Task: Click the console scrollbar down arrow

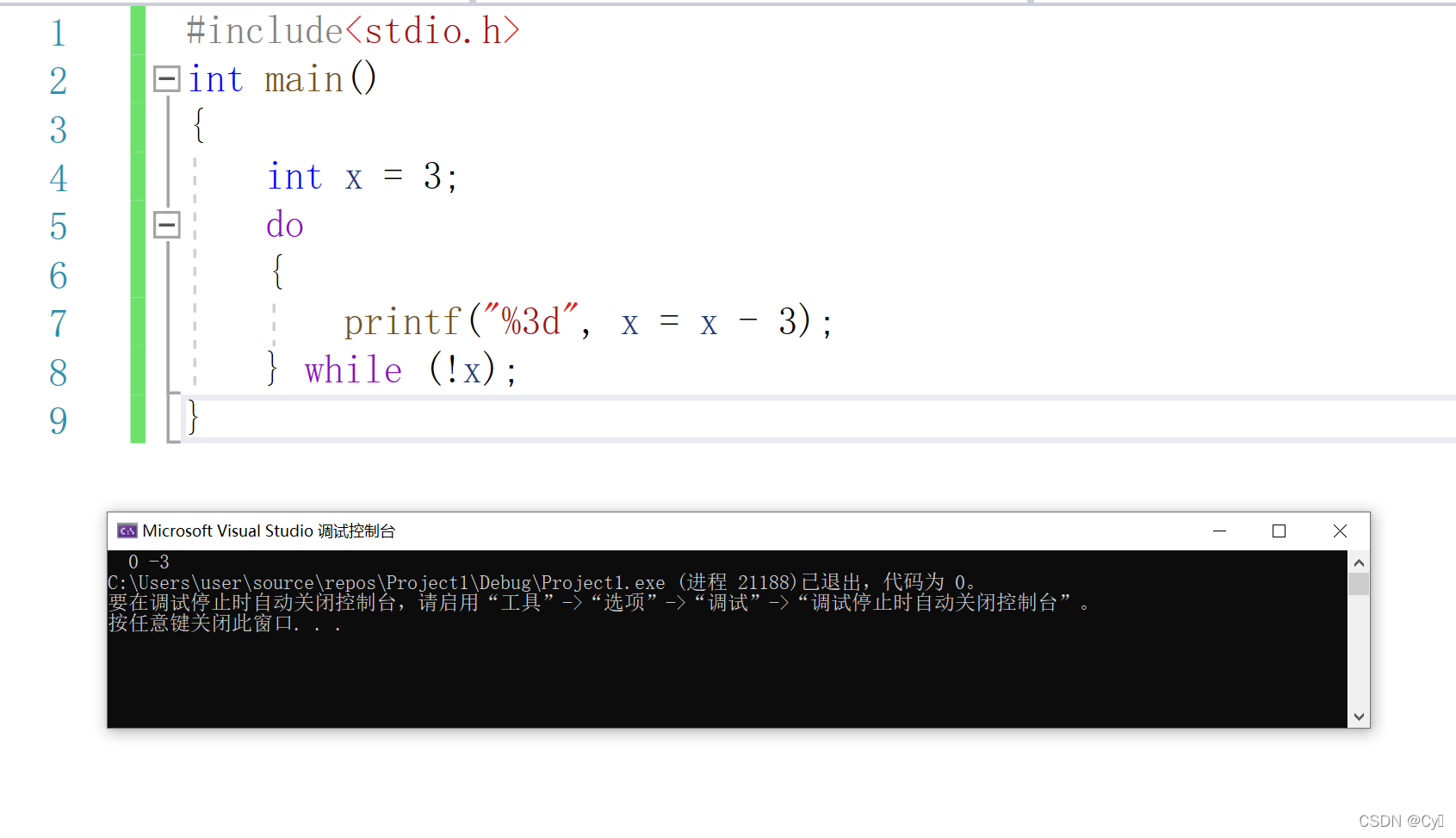Action: [x=1359, y=717]
